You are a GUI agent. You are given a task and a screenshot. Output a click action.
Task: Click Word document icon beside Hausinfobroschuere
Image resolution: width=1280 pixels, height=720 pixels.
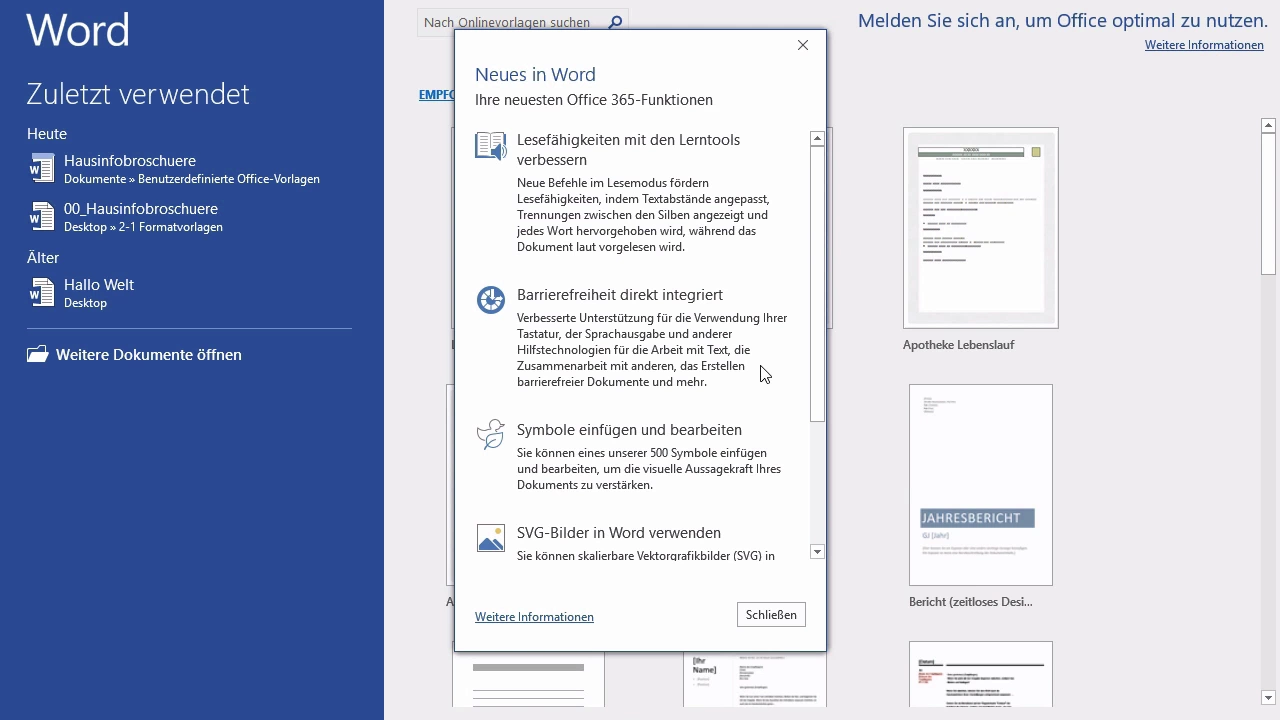pyautogui.click(x=41, y=168)
